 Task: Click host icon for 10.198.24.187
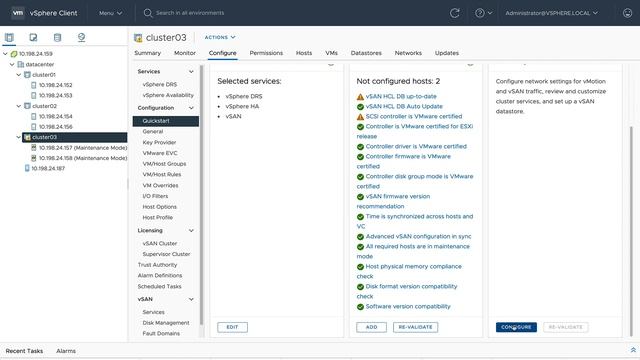click(x=27, y=168)
